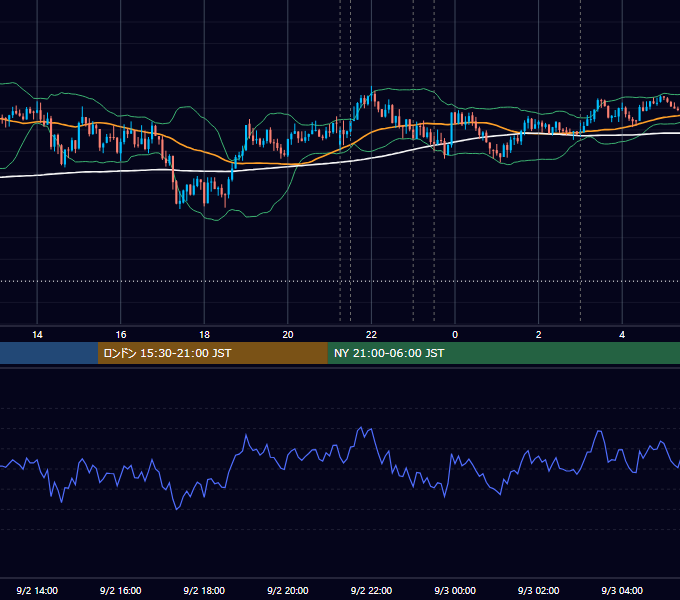Click the 9/3 02:00 date label

[538, 590]
